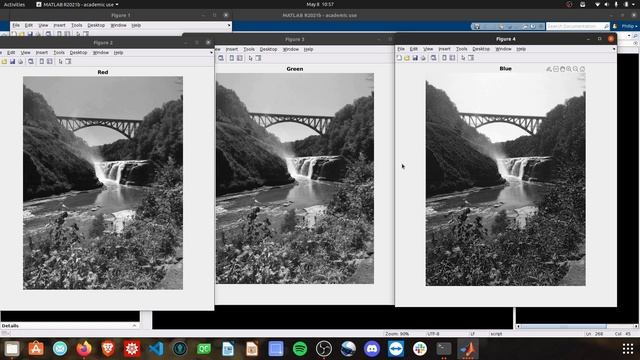
Task: Open Desktop menu in Figure 2
Action: [x=78, y=53]
